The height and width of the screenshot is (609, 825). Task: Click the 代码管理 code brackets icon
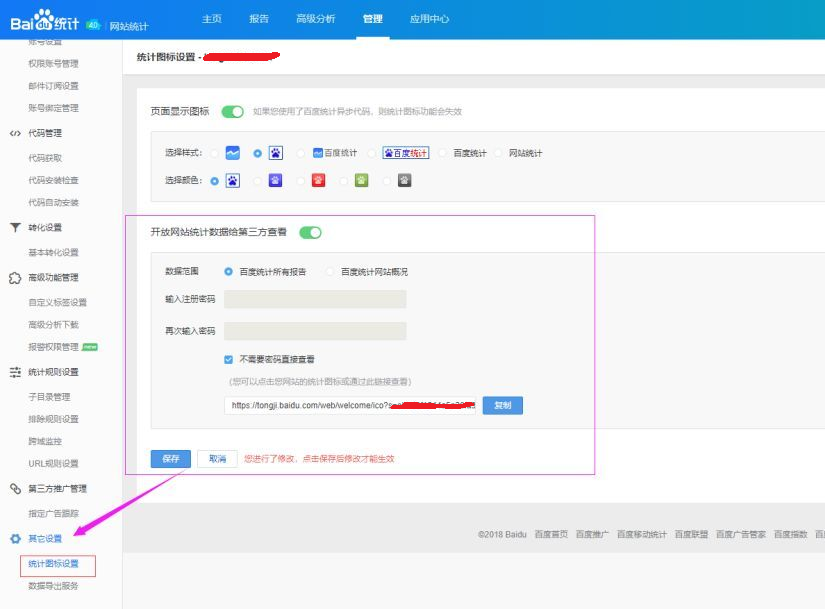click(15, 132)
